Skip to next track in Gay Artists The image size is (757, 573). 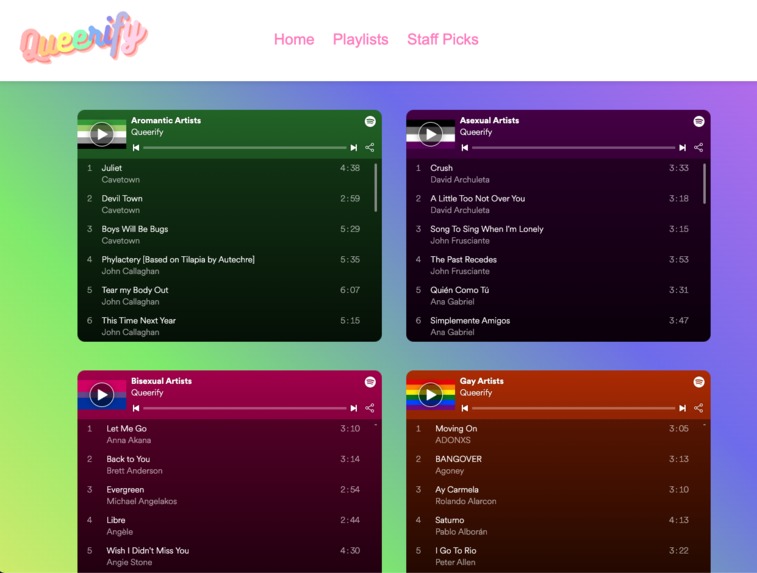(683, 408)
